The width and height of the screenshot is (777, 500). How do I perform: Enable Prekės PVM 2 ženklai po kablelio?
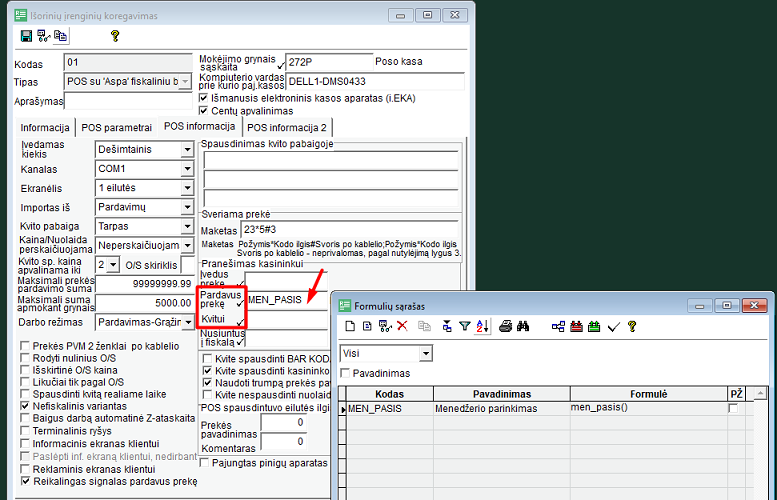(25, 345)
